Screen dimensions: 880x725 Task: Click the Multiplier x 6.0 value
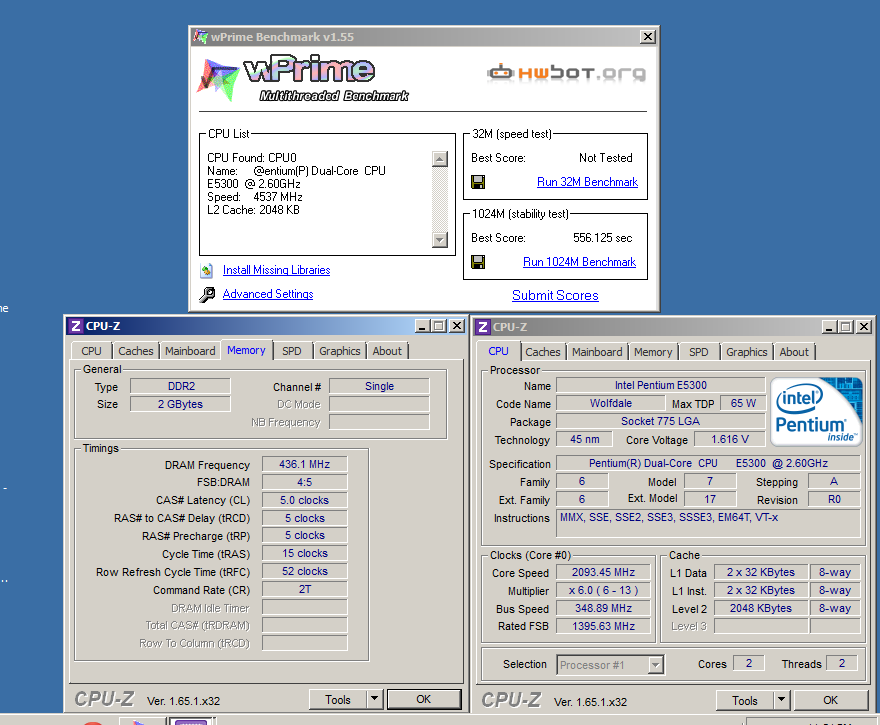(603, 591)
